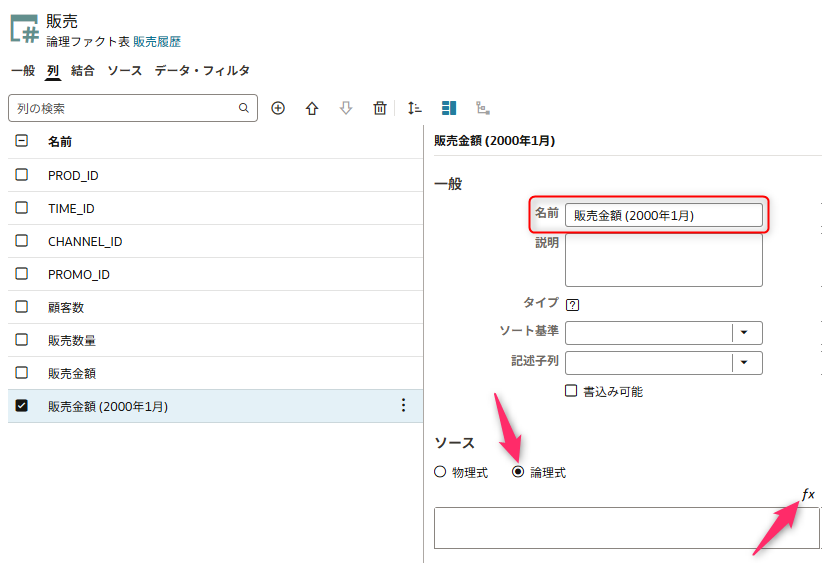Delete column with trash icon
This screenshot has width=822, height=563.
click(x=380, y=108)
